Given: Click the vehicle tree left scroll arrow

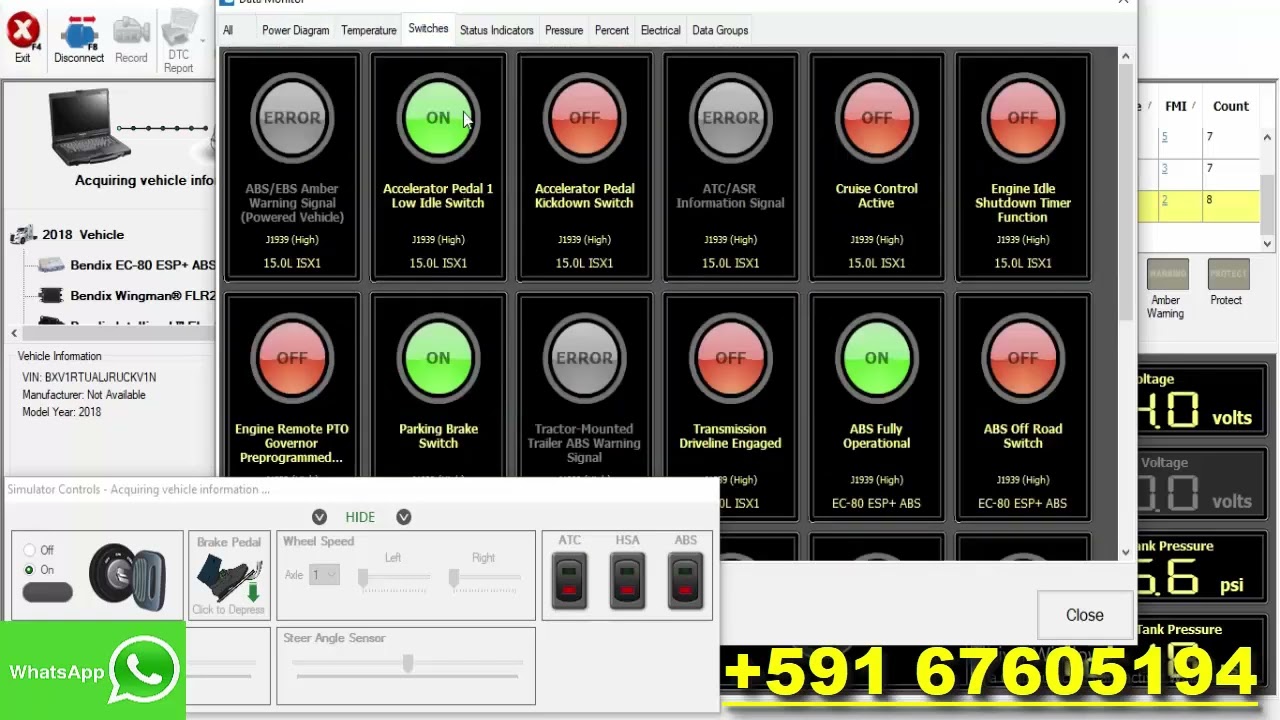Looking at the screenshot, I should coord(14,334).
